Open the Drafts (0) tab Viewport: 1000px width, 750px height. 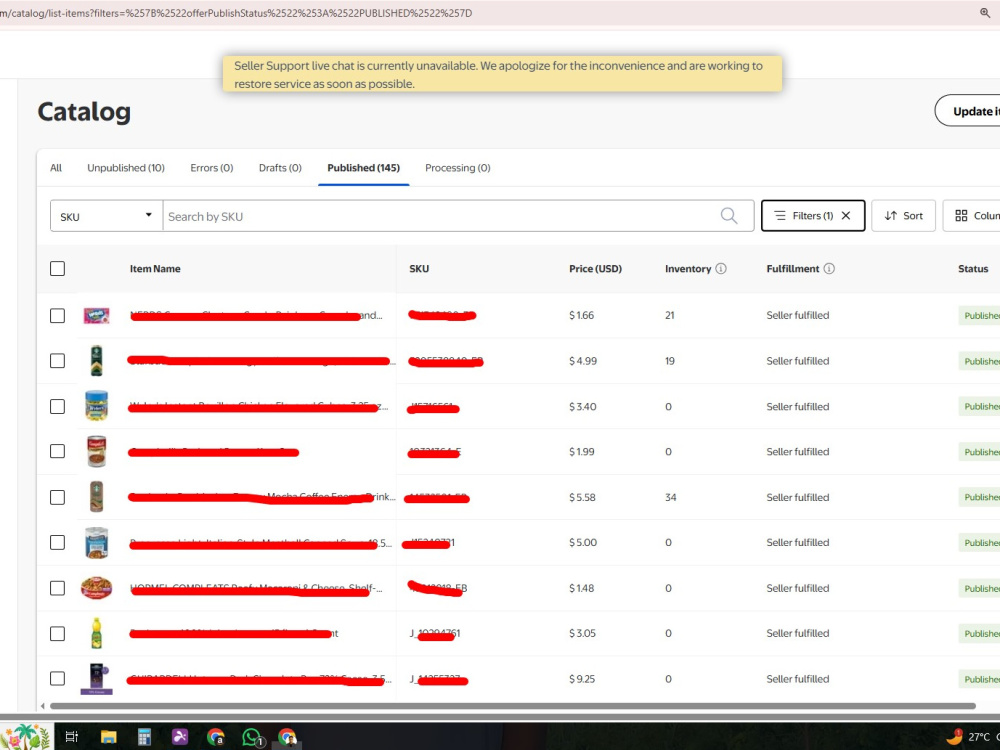point(280,168)
